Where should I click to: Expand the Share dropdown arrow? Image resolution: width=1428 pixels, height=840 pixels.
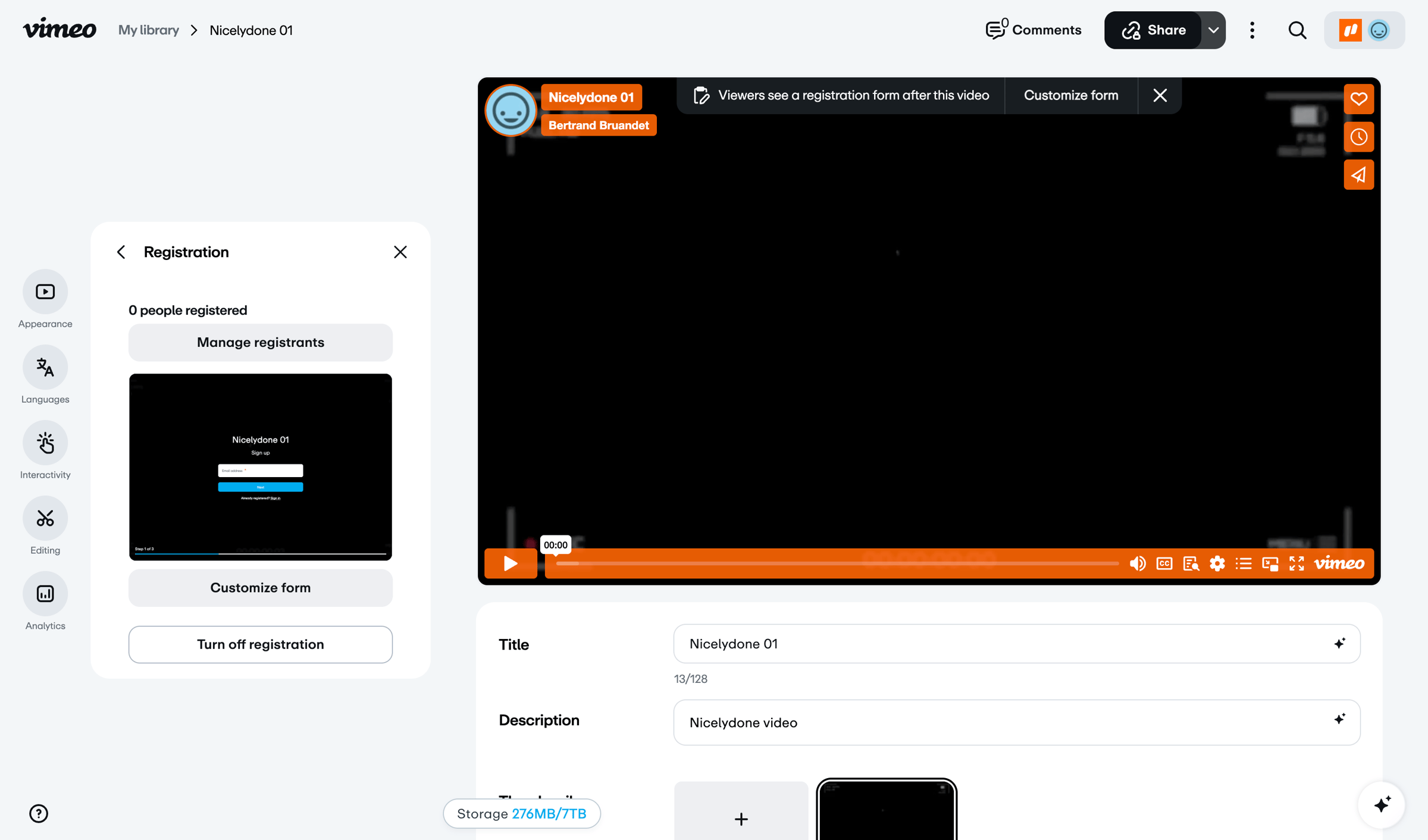tap(1213, 30)
